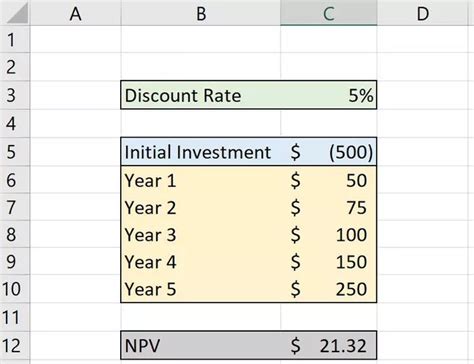This screenshot has height=364, width=474.
Task: Select column C header
Action: pyautogui.click(x=329, y=13)
